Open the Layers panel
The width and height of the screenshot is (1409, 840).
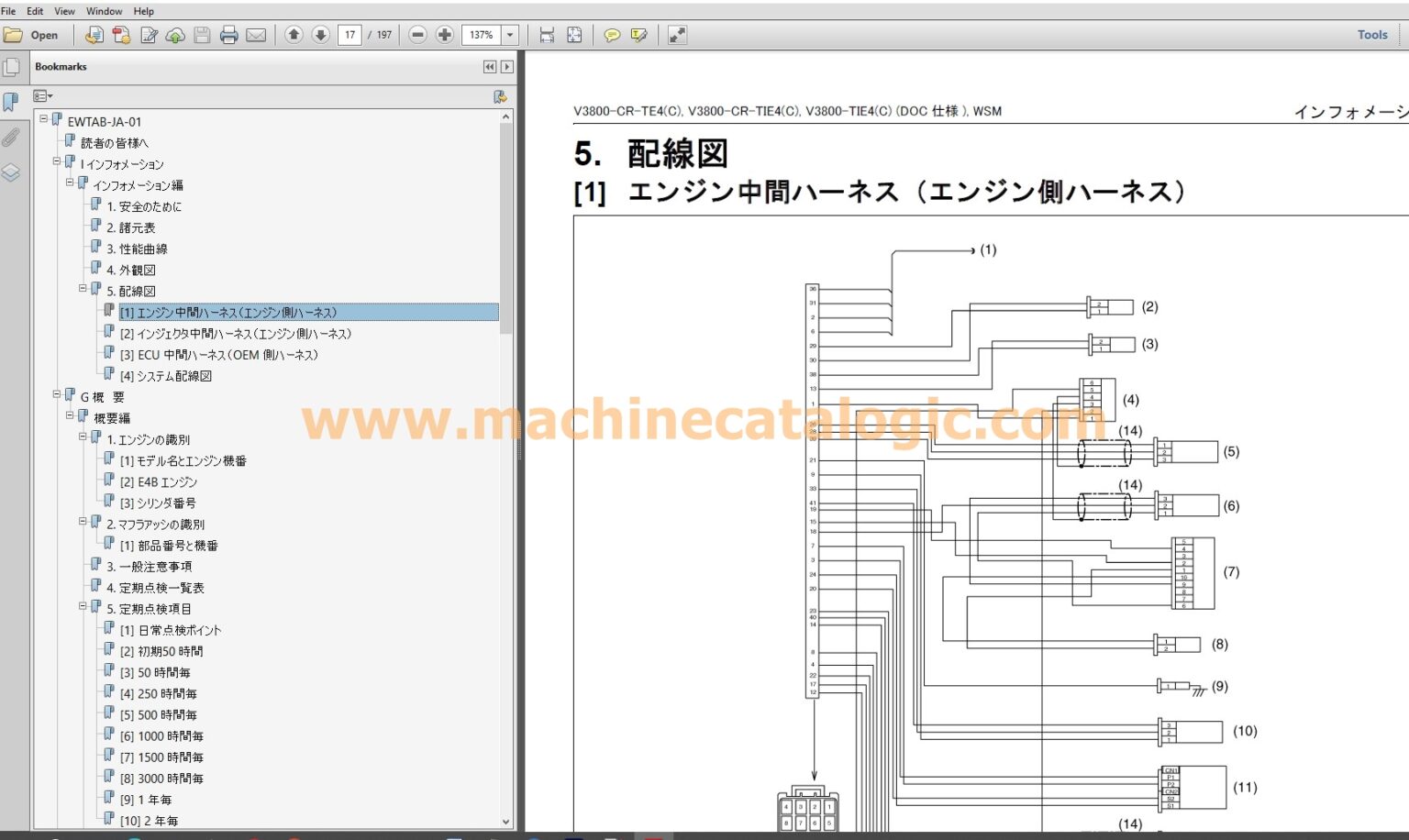click(12, 172)
